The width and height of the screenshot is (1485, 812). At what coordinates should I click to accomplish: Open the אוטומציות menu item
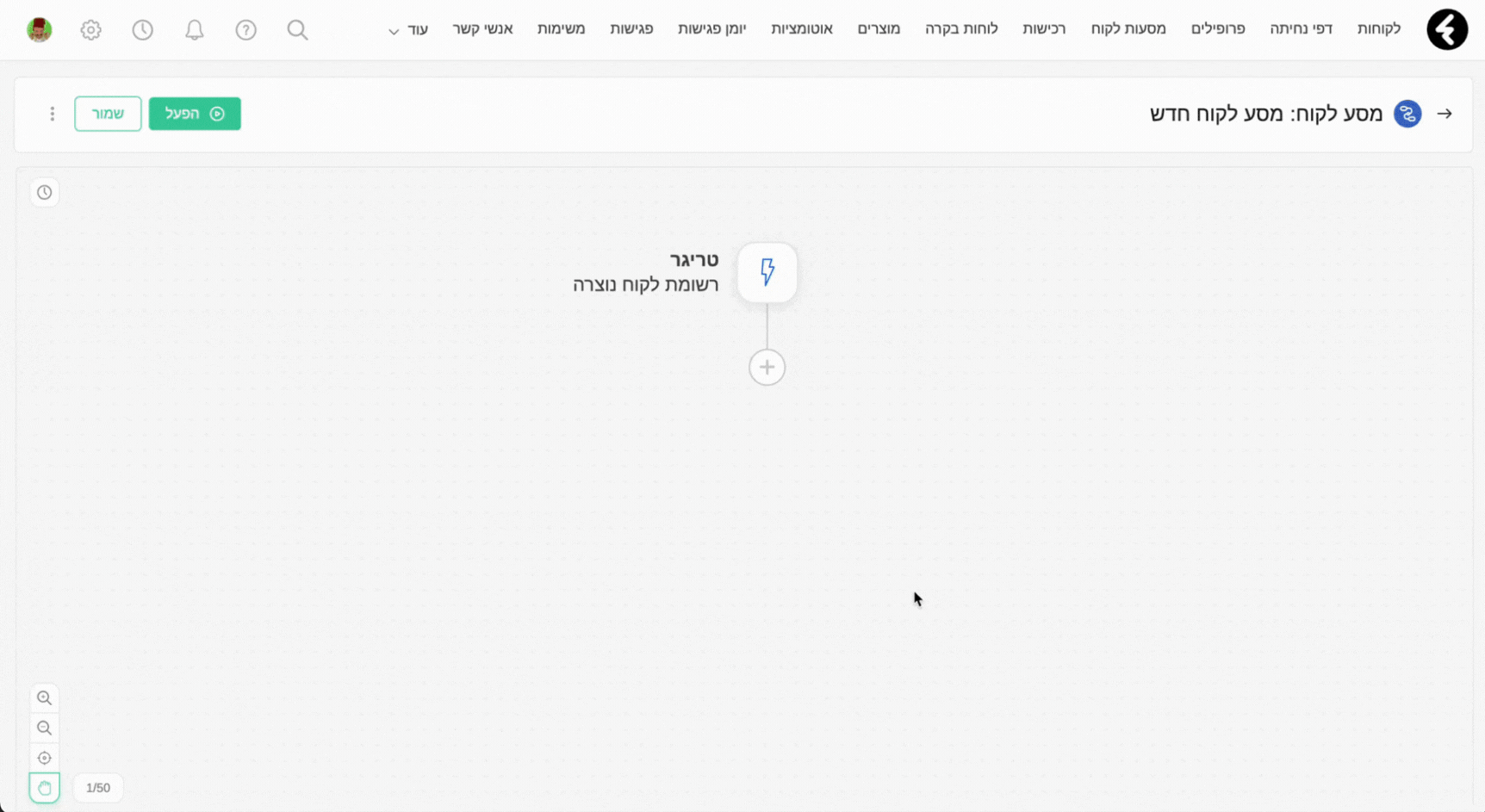click(x=802, y=29)
